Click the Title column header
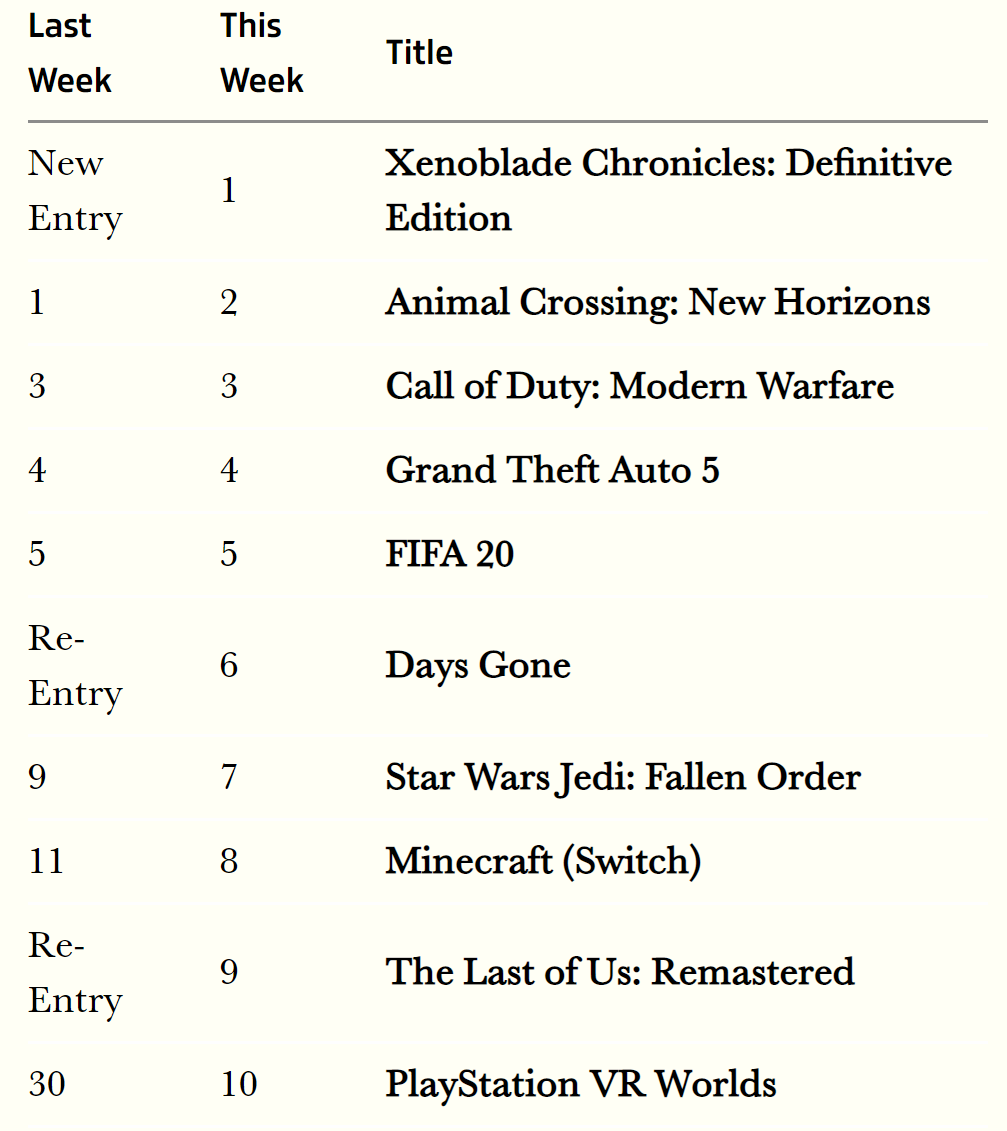Image resolution: width=1007 pixels, height=1131 pixels. click(419, 53)
